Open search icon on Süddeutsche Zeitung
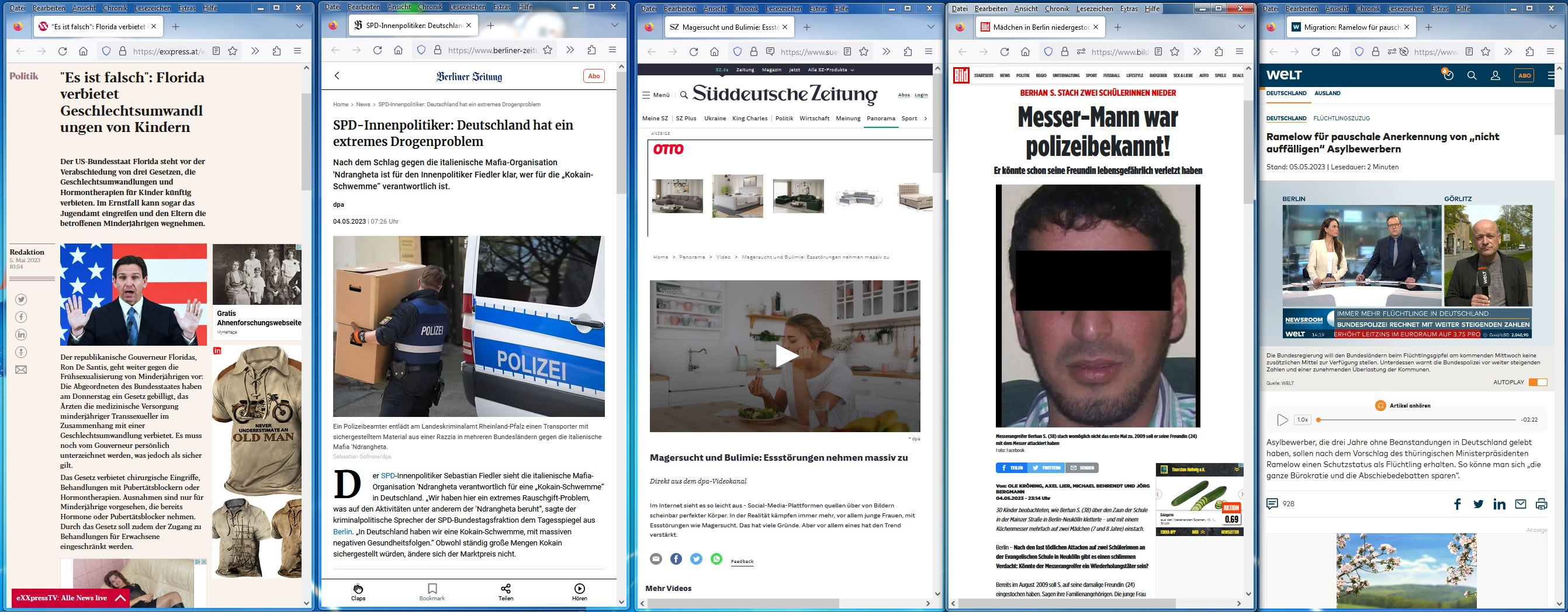This screenshot has height=612, width=1568. tap(684, 95)
